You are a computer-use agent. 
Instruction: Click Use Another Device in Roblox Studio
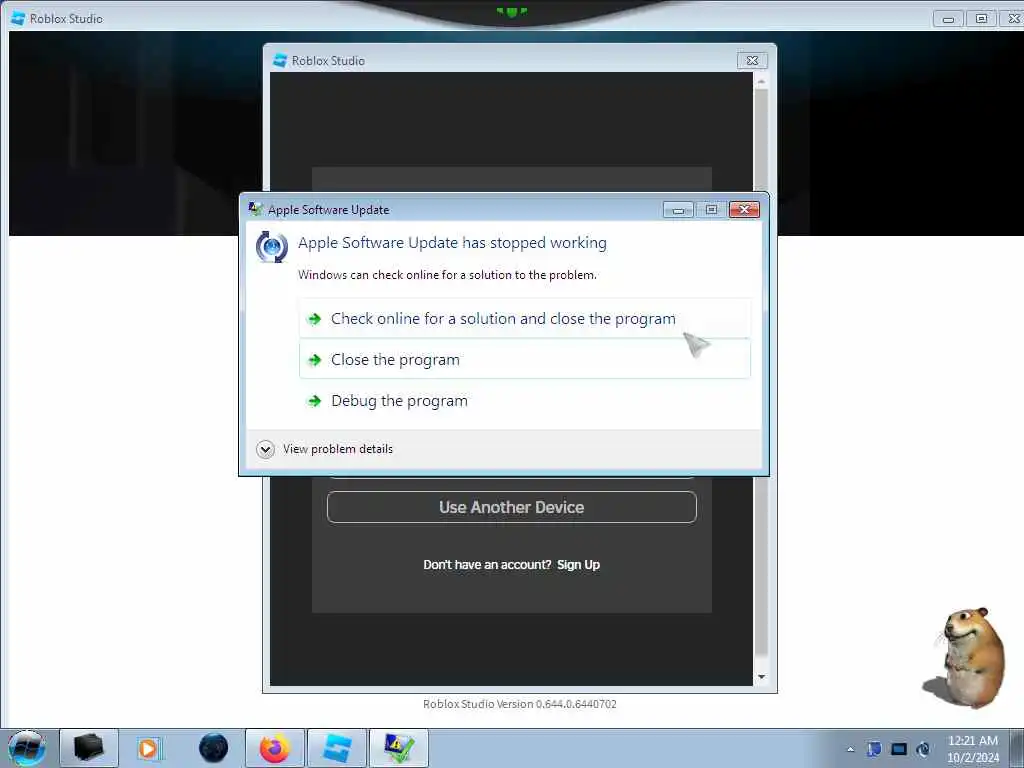click(x=511, y=507)
